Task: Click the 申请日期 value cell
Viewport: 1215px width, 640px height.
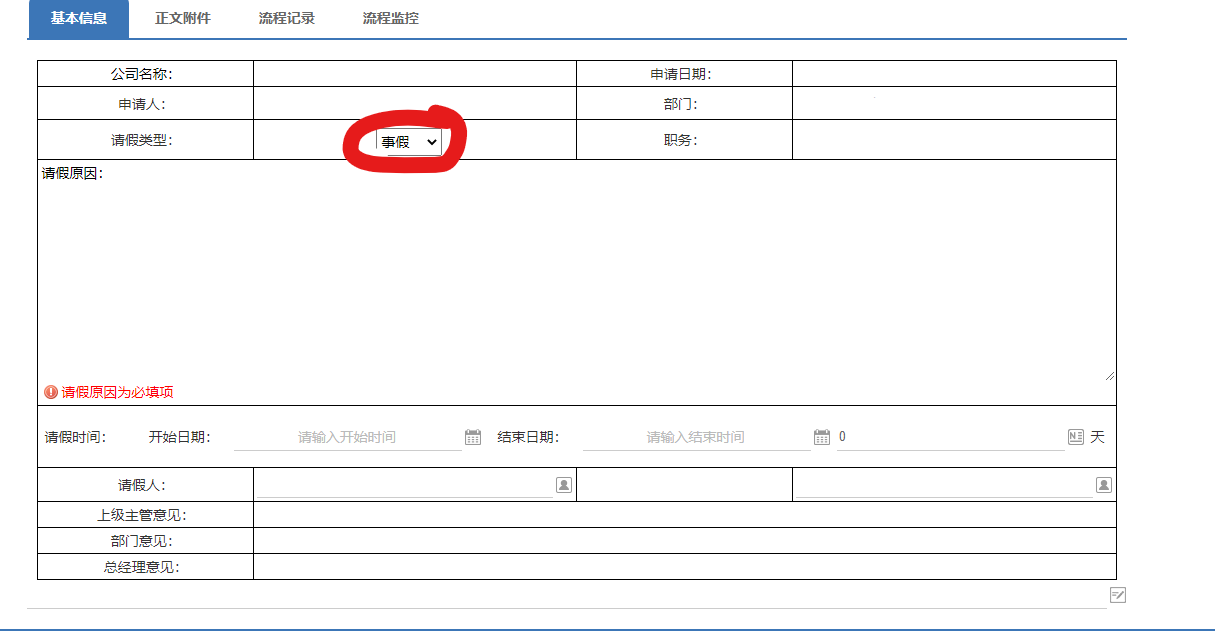Action: pos(954,74)
